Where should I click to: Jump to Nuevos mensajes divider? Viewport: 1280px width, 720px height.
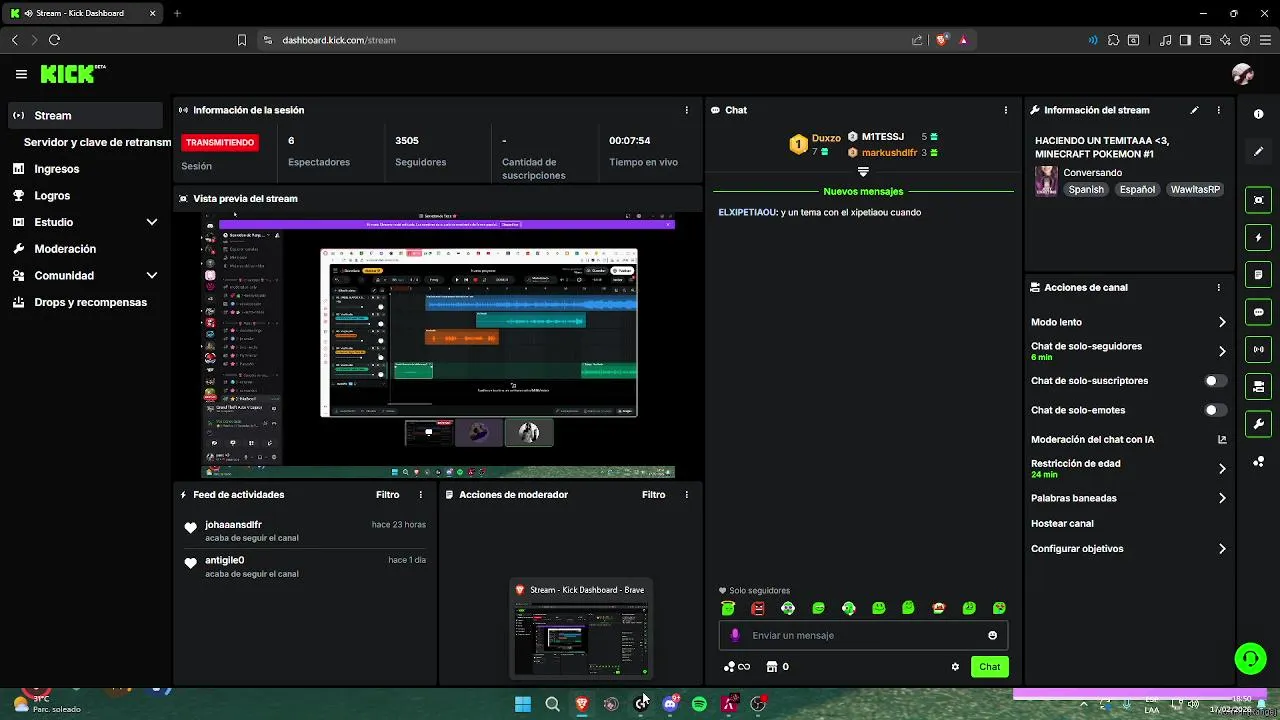coord(863,191)
